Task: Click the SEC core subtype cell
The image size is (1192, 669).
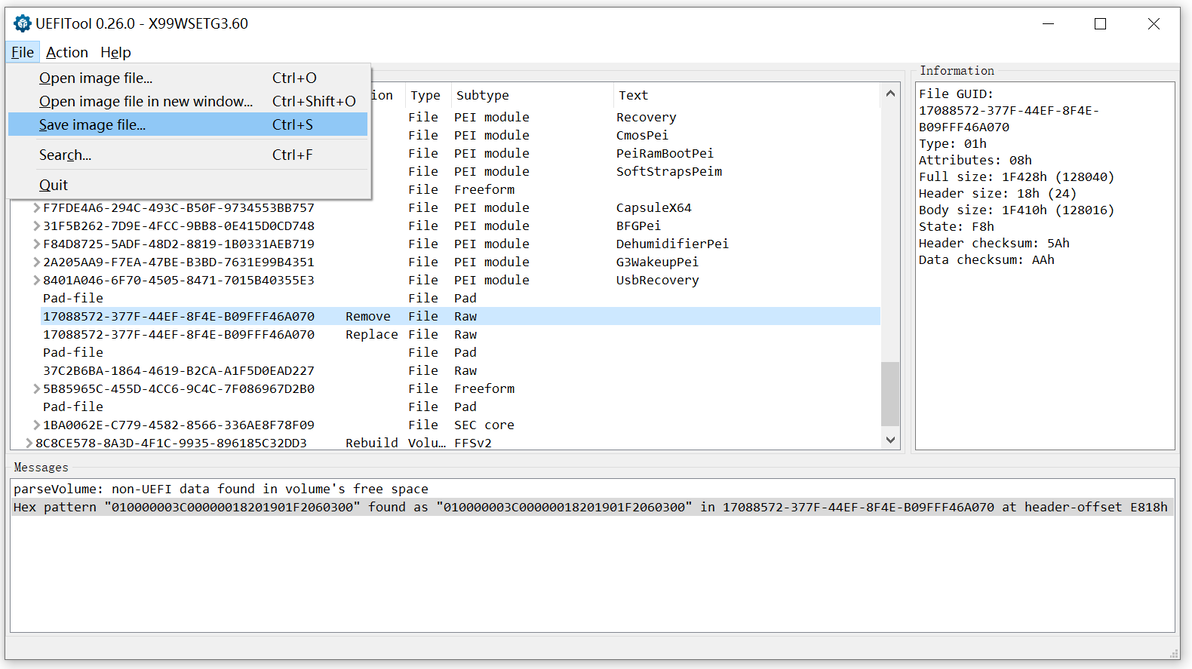Action: coord(484,425)
